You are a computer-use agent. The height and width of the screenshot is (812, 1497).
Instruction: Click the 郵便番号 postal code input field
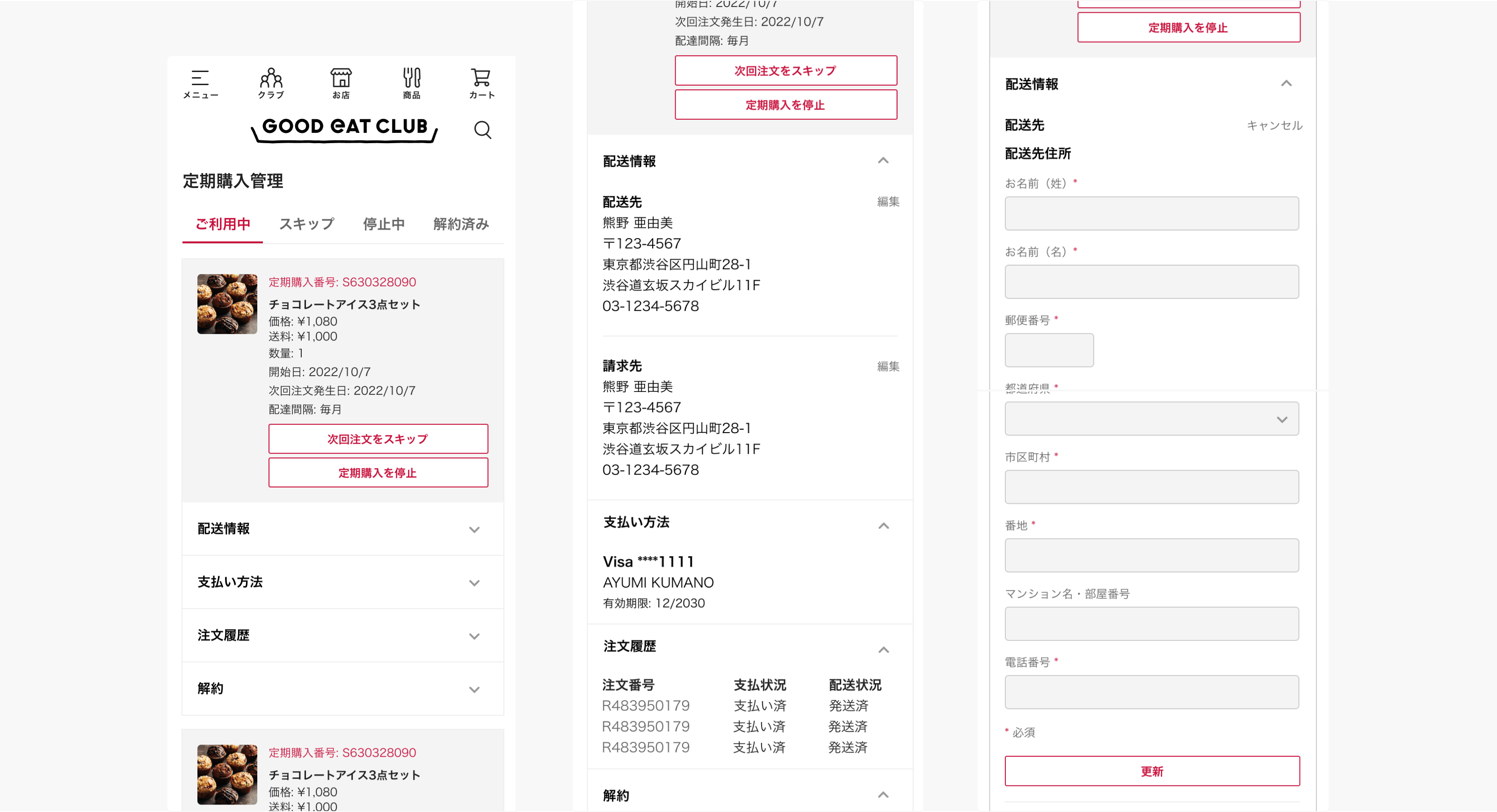(x=1049, y=350)
